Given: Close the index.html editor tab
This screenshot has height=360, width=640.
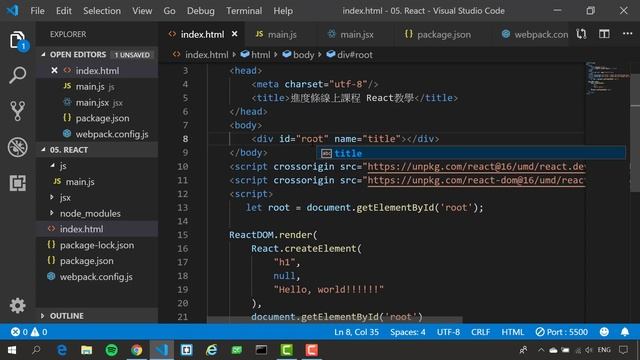Looking at the screenshot, I should (x=235, y=34).
